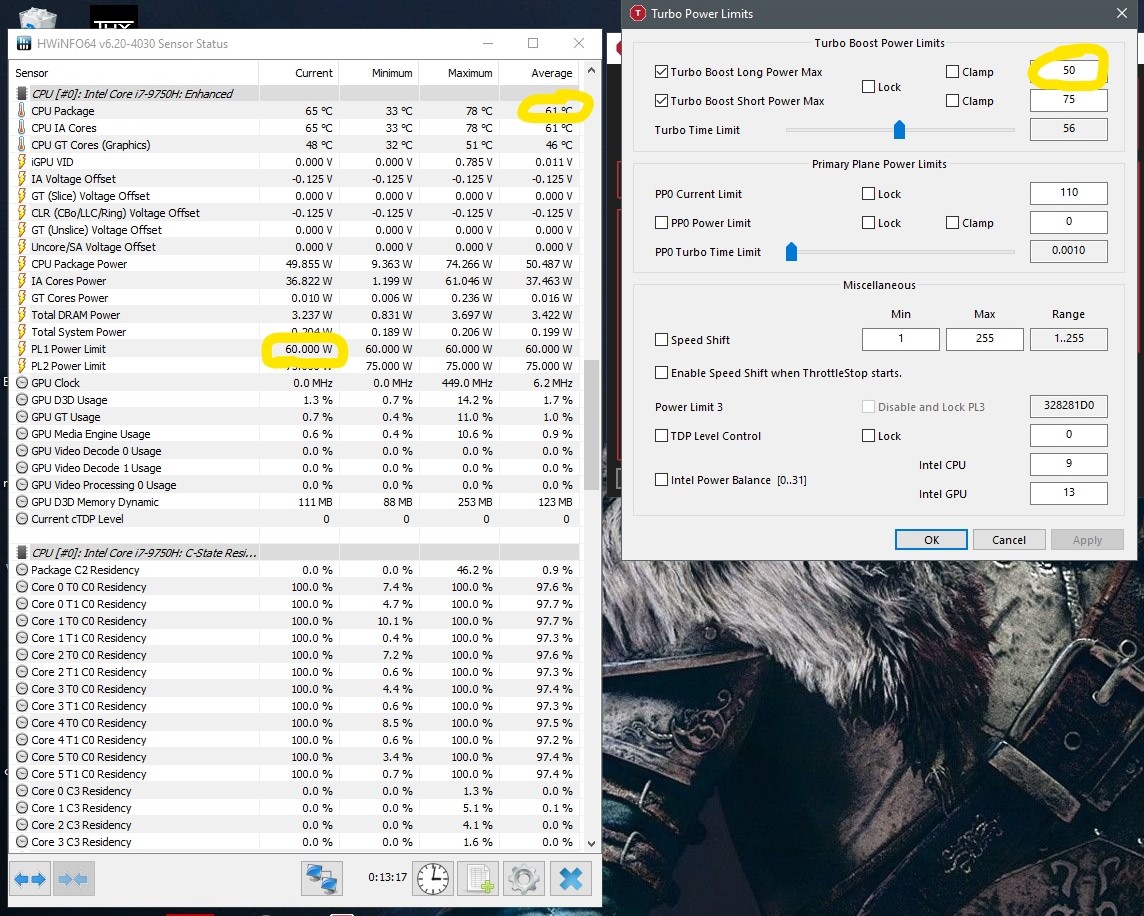Click the Package C2 Residency circle icon
This screenshot has height=916, width=1144.
22,570
